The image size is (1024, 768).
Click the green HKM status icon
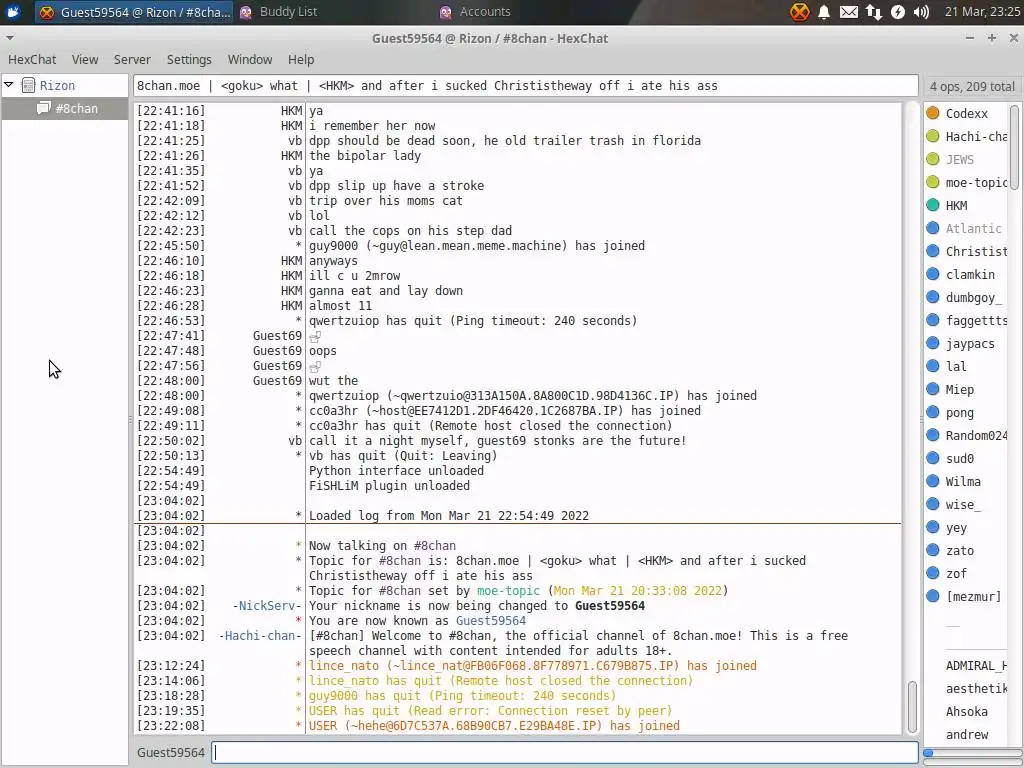[x=933, y=205]
